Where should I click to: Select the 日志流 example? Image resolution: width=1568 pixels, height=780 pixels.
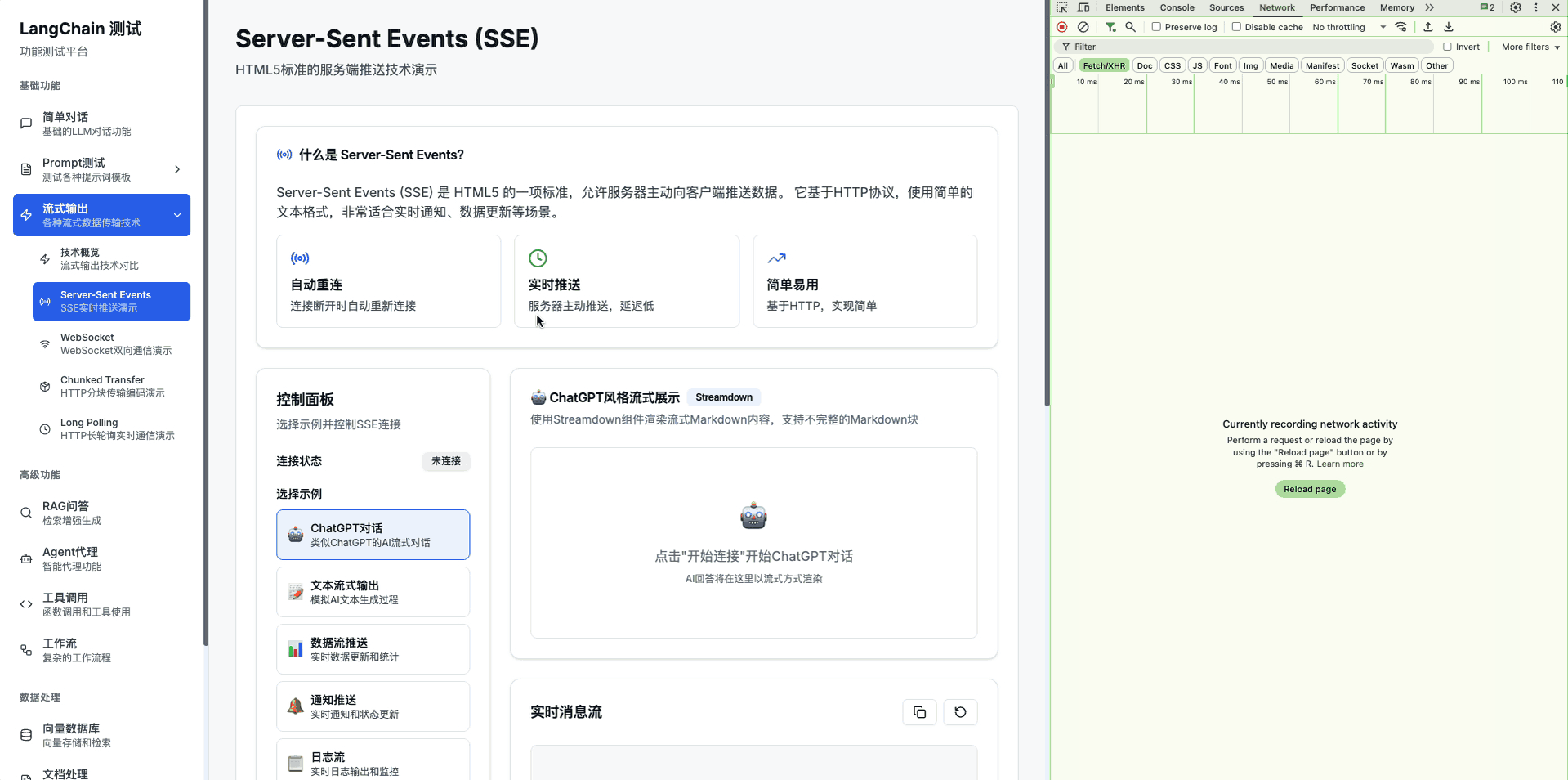tap(373, 760)
